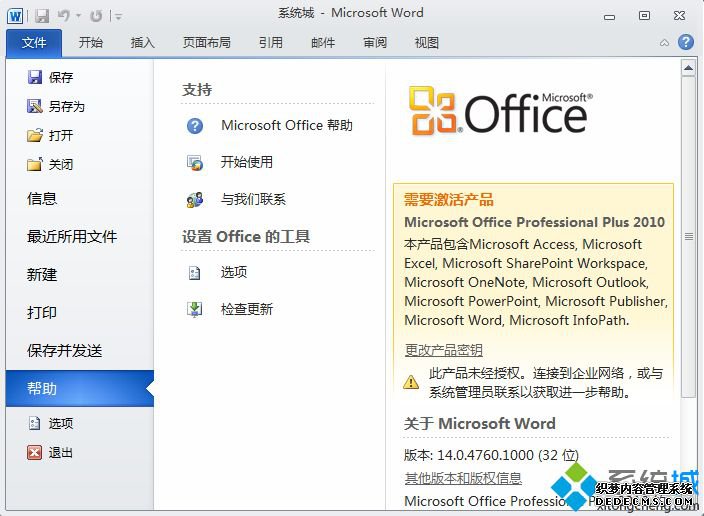This screenshot has width=704, height=516.
Task: Select 关闭 text in the backstage menu
Action: (x=61, y=164)
